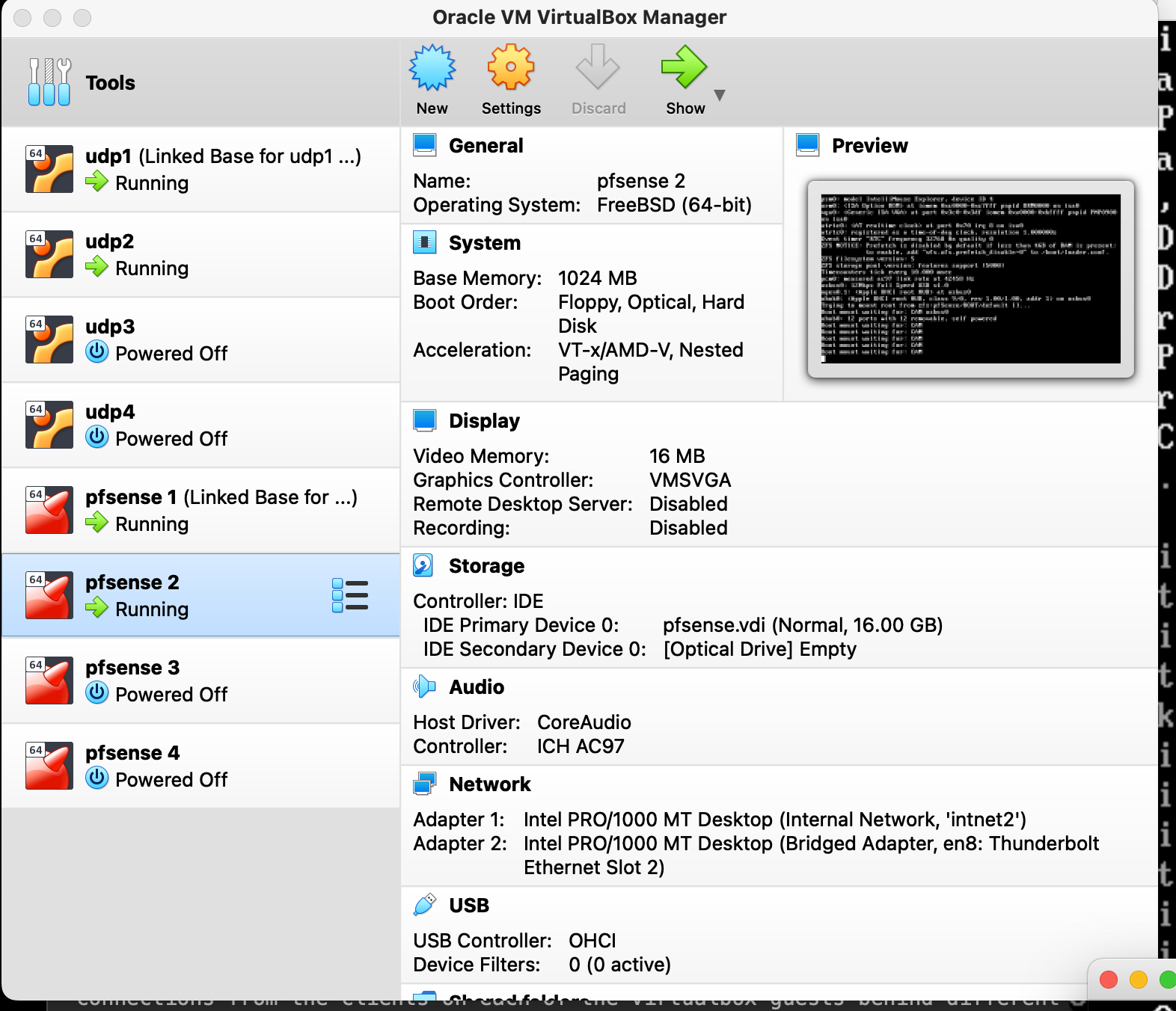Screen dimensions: 1176x1011
Task: Click the pfsense 2 console preview thumbnail
Action: coord(971,279)
